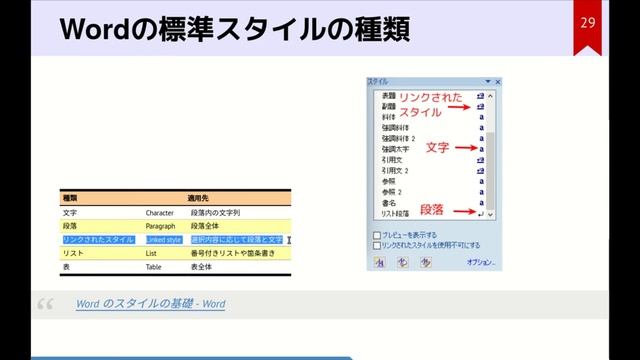640x360 pixels.
Task: Click the Paragraph cell in the table
Action: 160,226
